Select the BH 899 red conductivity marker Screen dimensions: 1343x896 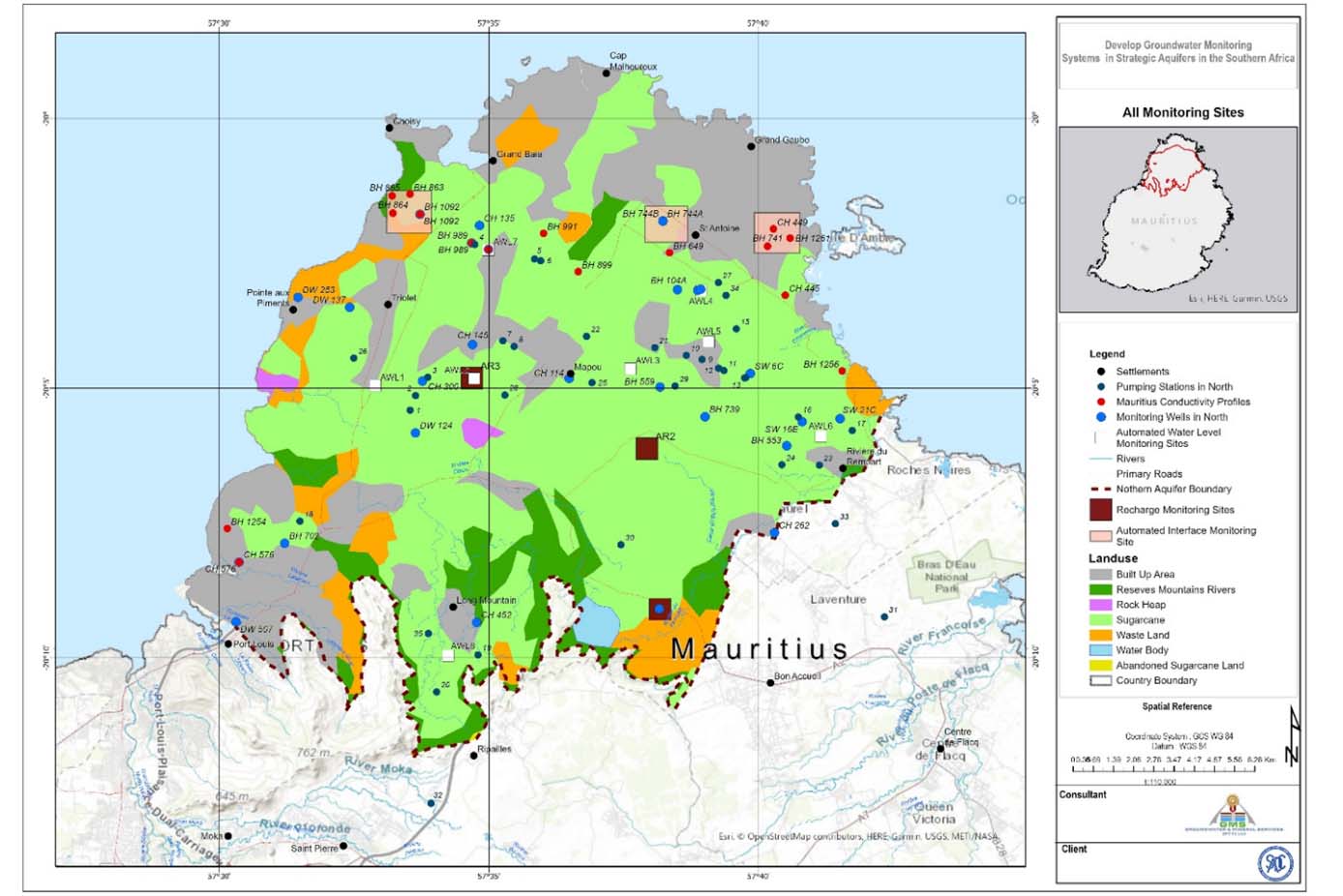point(579,271)
